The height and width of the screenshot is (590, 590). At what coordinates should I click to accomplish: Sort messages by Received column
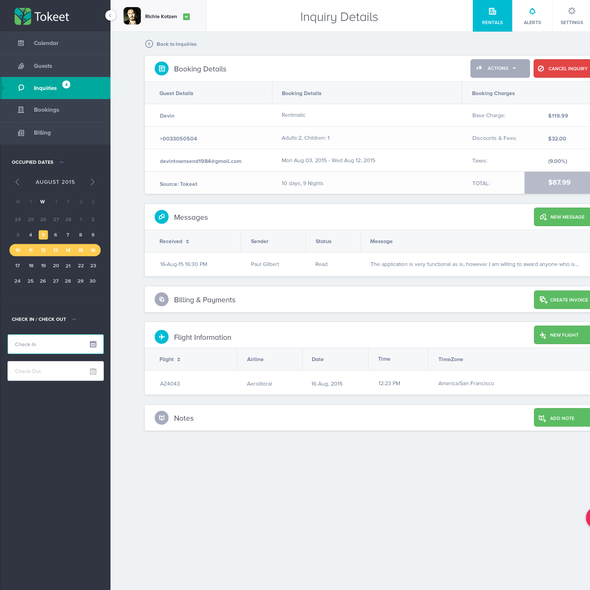(x=174, y=241)
